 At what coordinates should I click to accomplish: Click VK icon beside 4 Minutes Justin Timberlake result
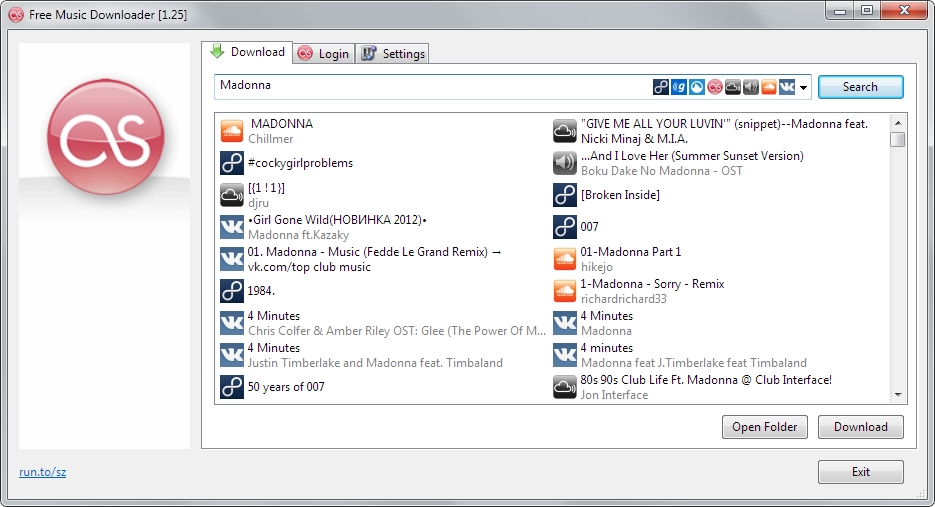tap(232, 355)
